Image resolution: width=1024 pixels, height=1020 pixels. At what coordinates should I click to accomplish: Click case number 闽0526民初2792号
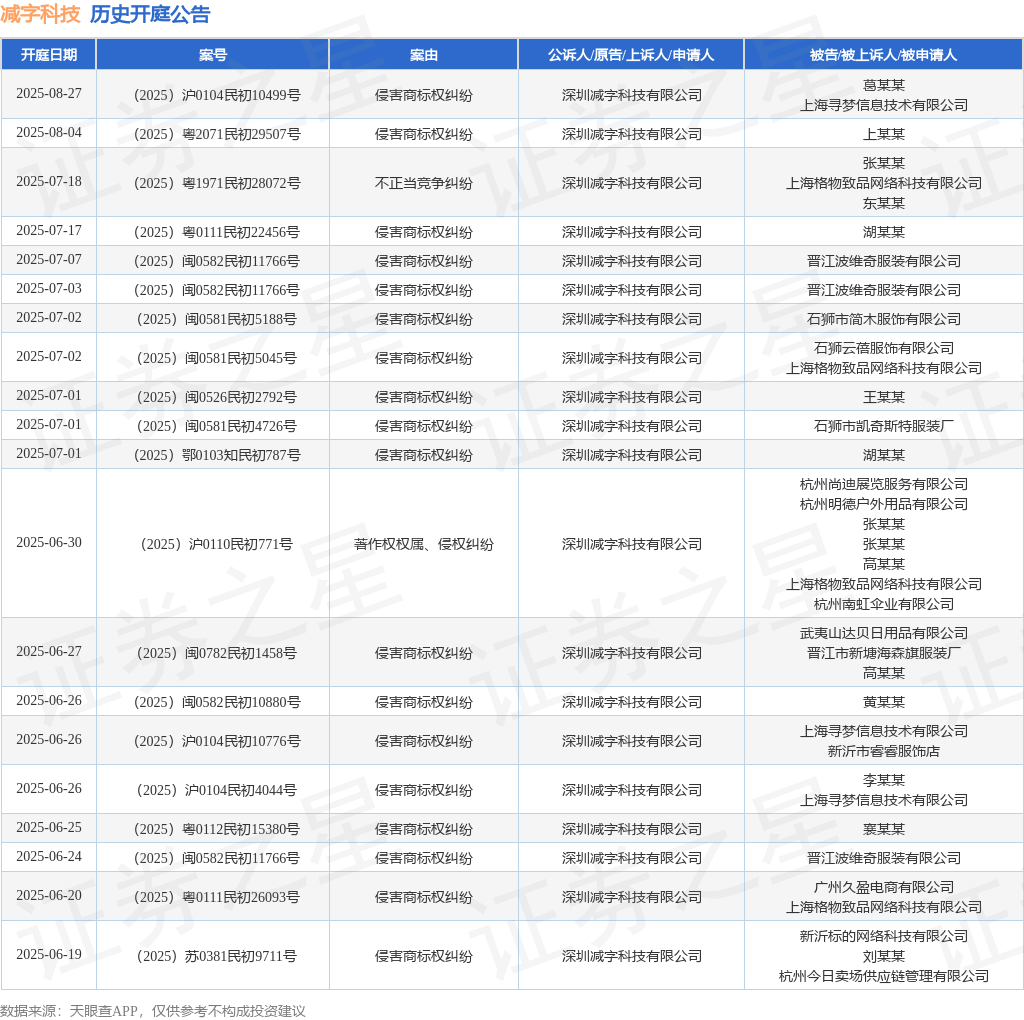(217, 398)
